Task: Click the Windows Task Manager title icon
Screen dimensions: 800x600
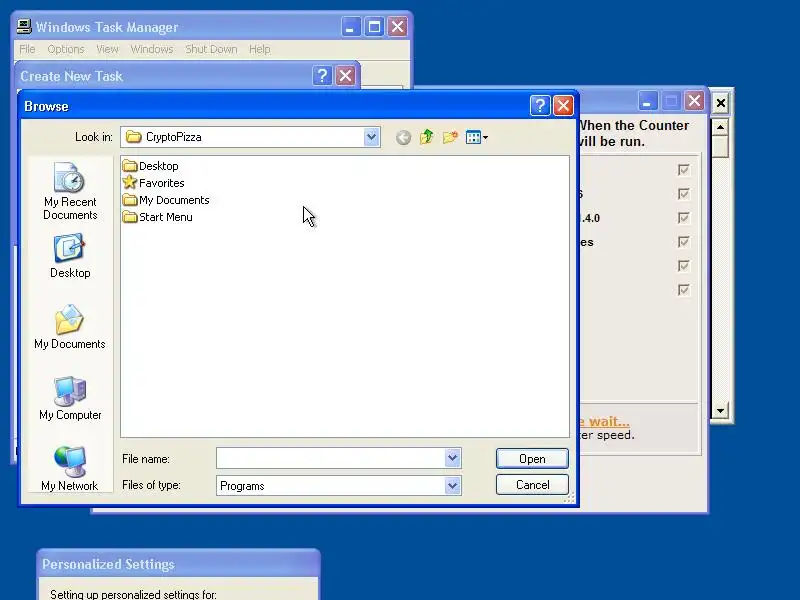Action: (x=23, y=27)
